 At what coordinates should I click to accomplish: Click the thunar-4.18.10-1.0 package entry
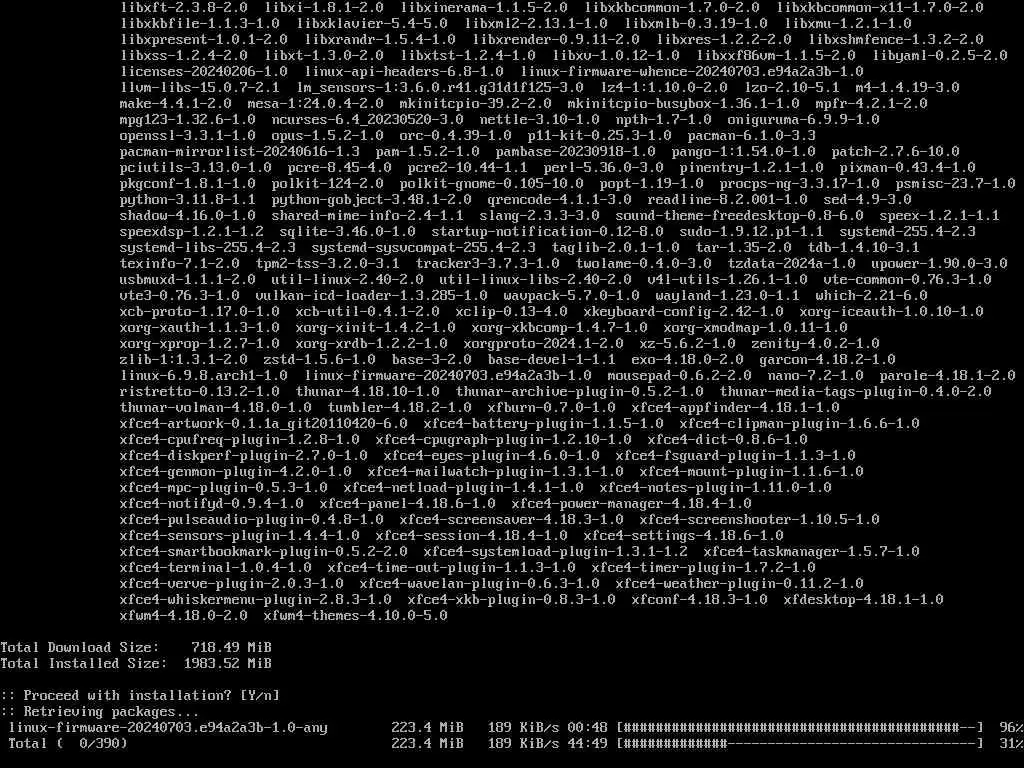pyautogui.click(x=368, y=392)
